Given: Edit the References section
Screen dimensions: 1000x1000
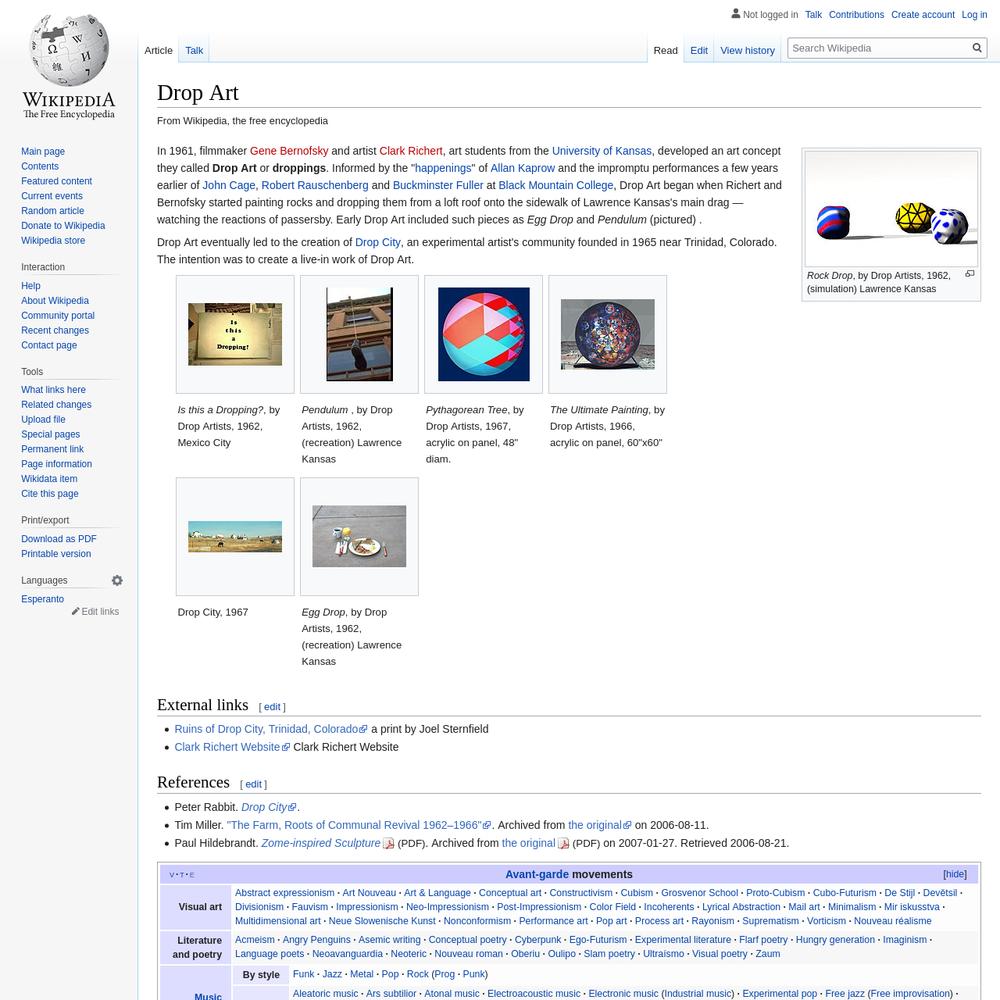Looking at the screenshot, I should pyautogui.click(x=253, y=784).
